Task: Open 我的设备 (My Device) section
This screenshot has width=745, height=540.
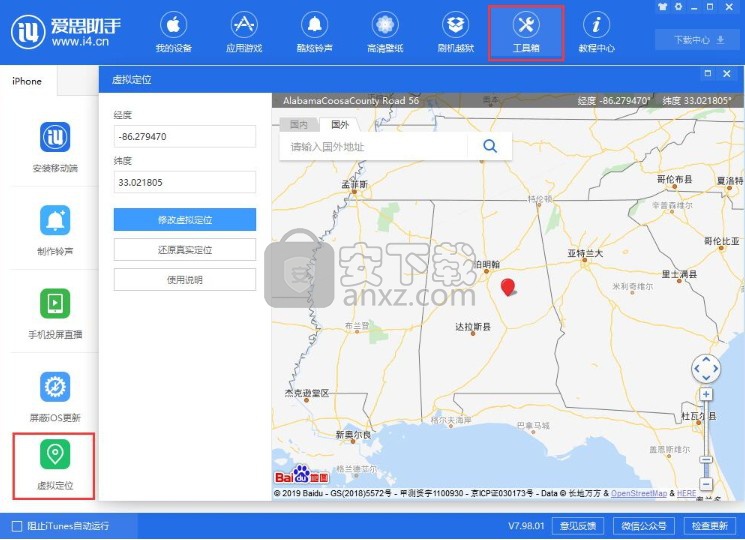Action: click(173, 32)
